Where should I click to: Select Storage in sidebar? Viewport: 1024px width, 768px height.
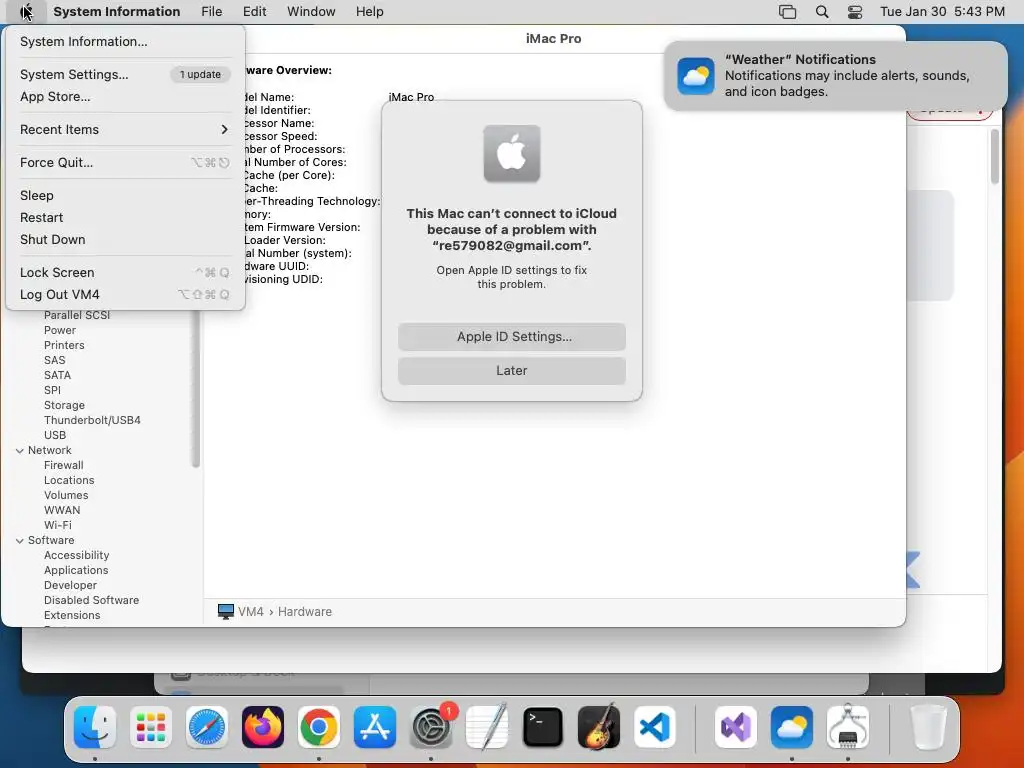click(x=64, y=406)
